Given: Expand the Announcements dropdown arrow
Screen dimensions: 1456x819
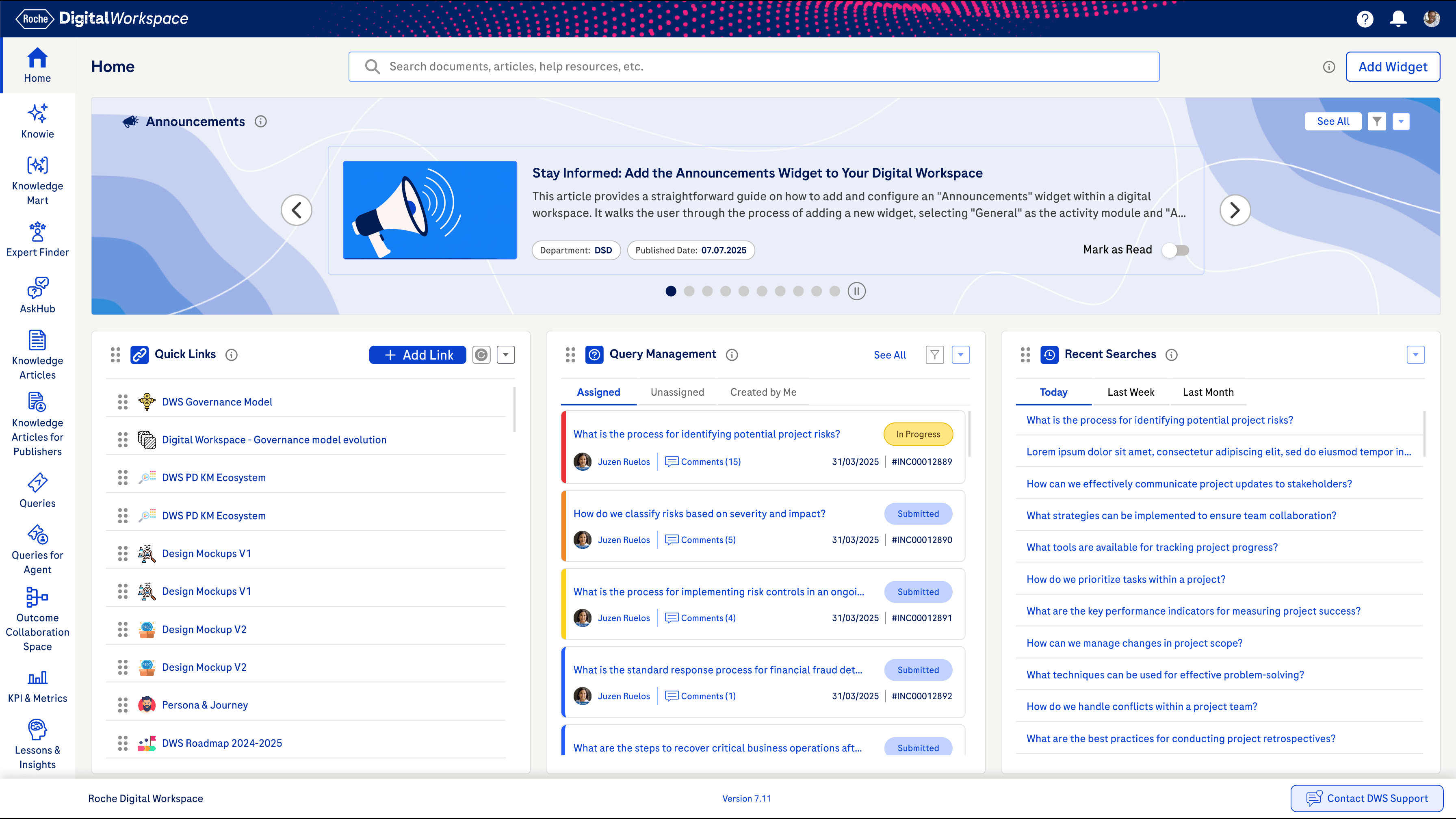Looking at the screenshot, I should 1401,121.
